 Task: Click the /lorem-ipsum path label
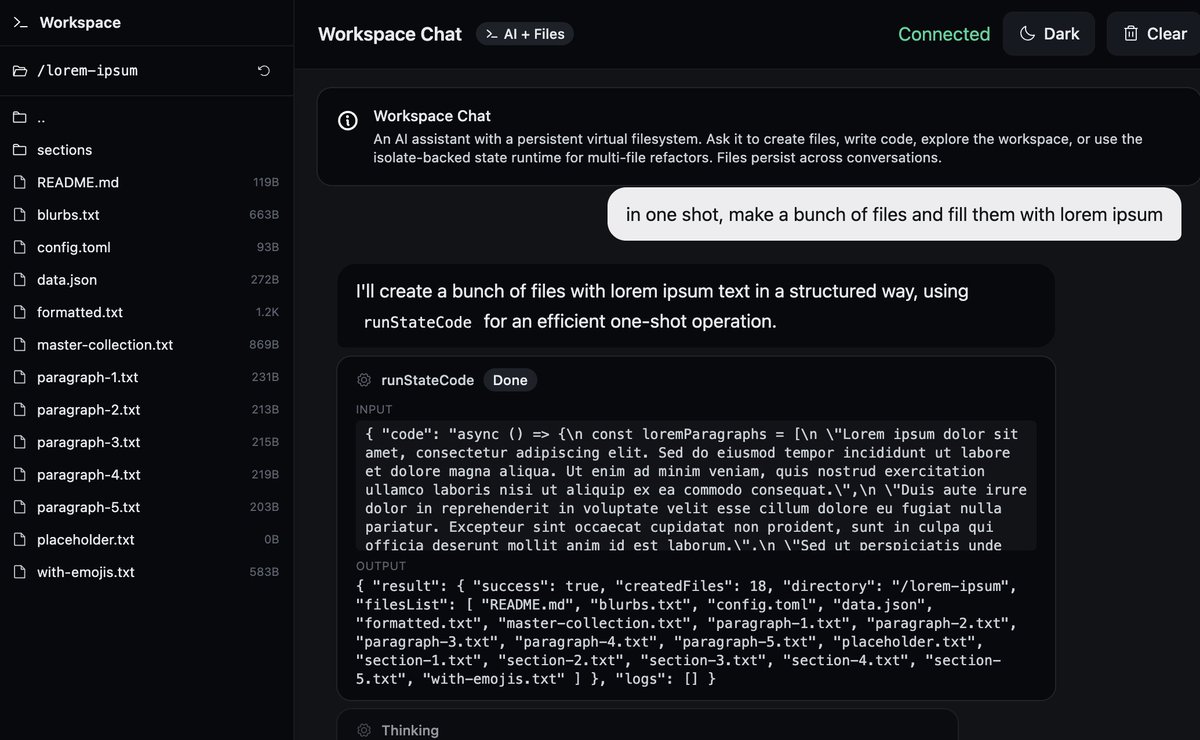pos(87,71)
